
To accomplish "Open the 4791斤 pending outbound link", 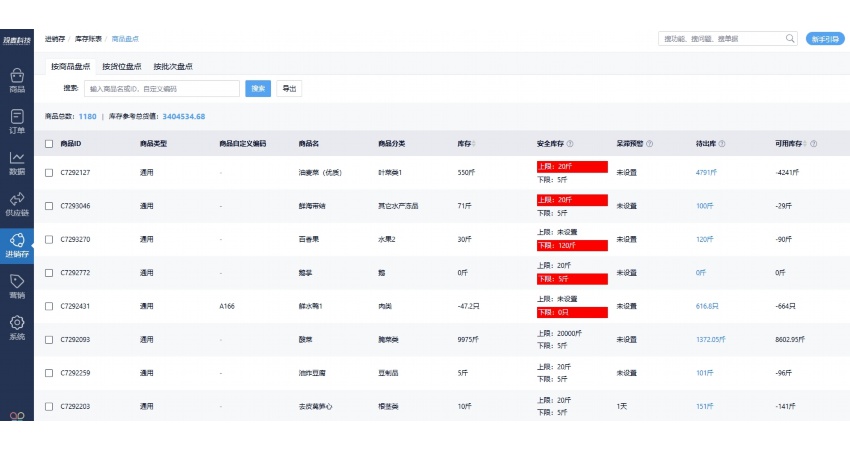I will [708, 173].
